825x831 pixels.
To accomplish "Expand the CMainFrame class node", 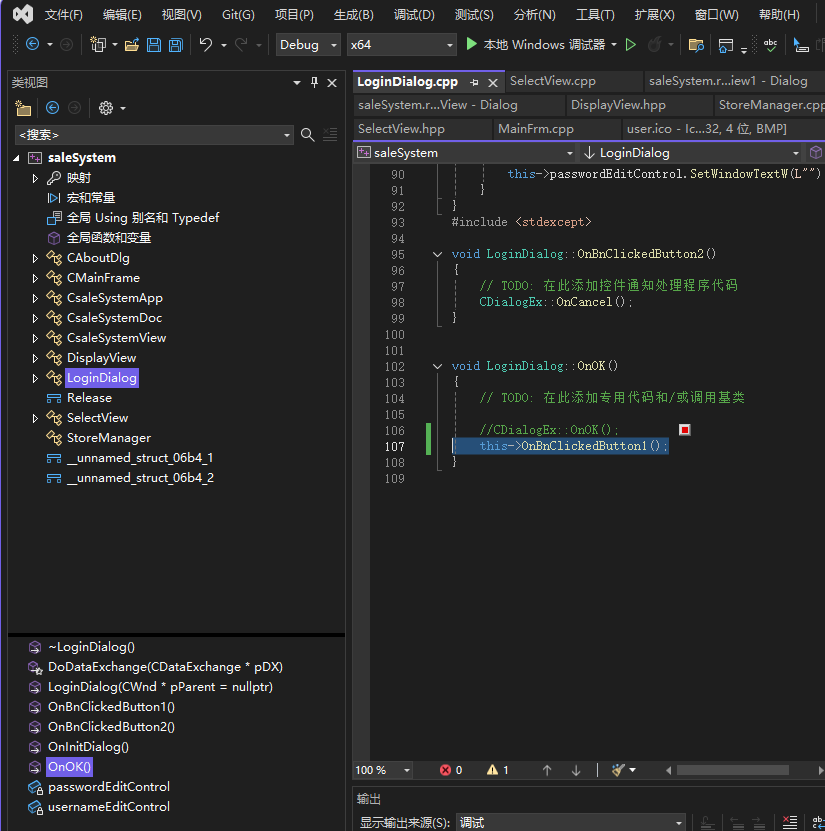I will click(36, 278).
